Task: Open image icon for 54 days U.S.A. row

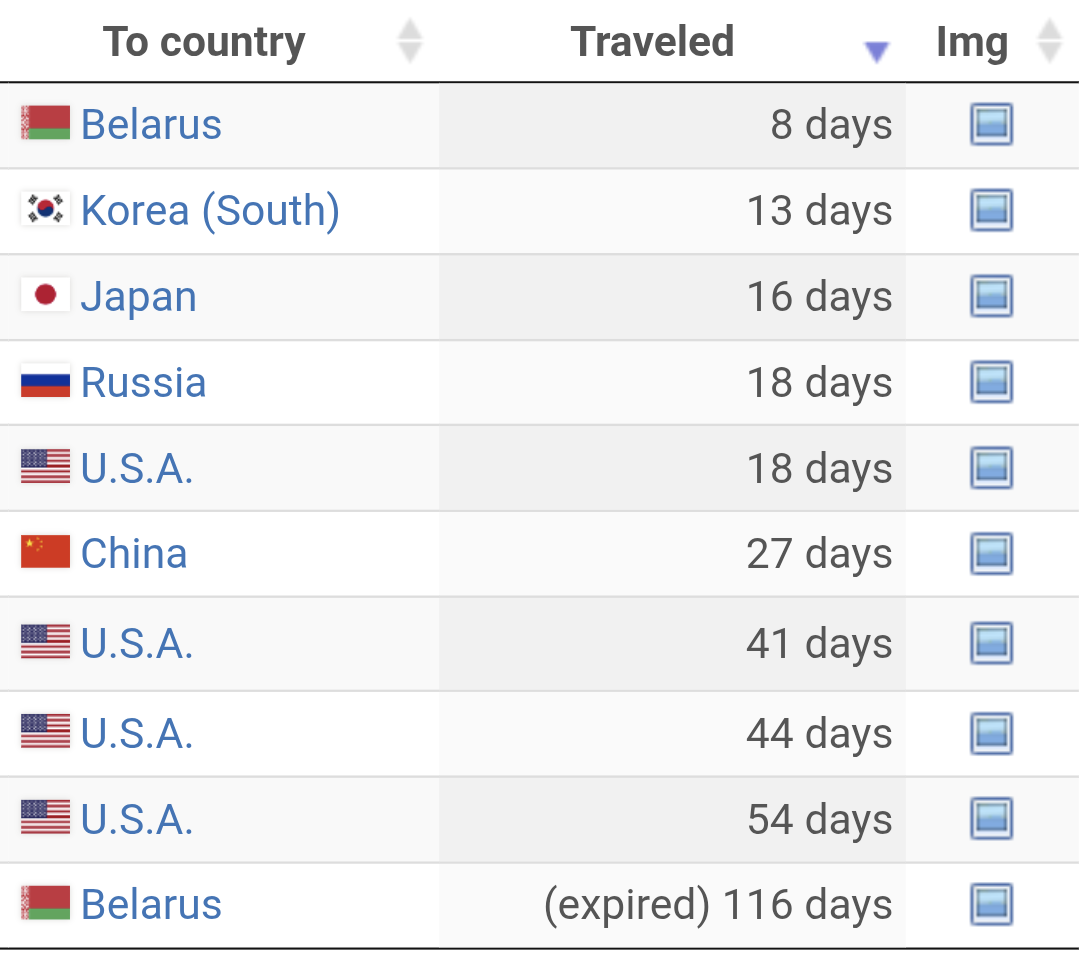Action: (991, 820)
